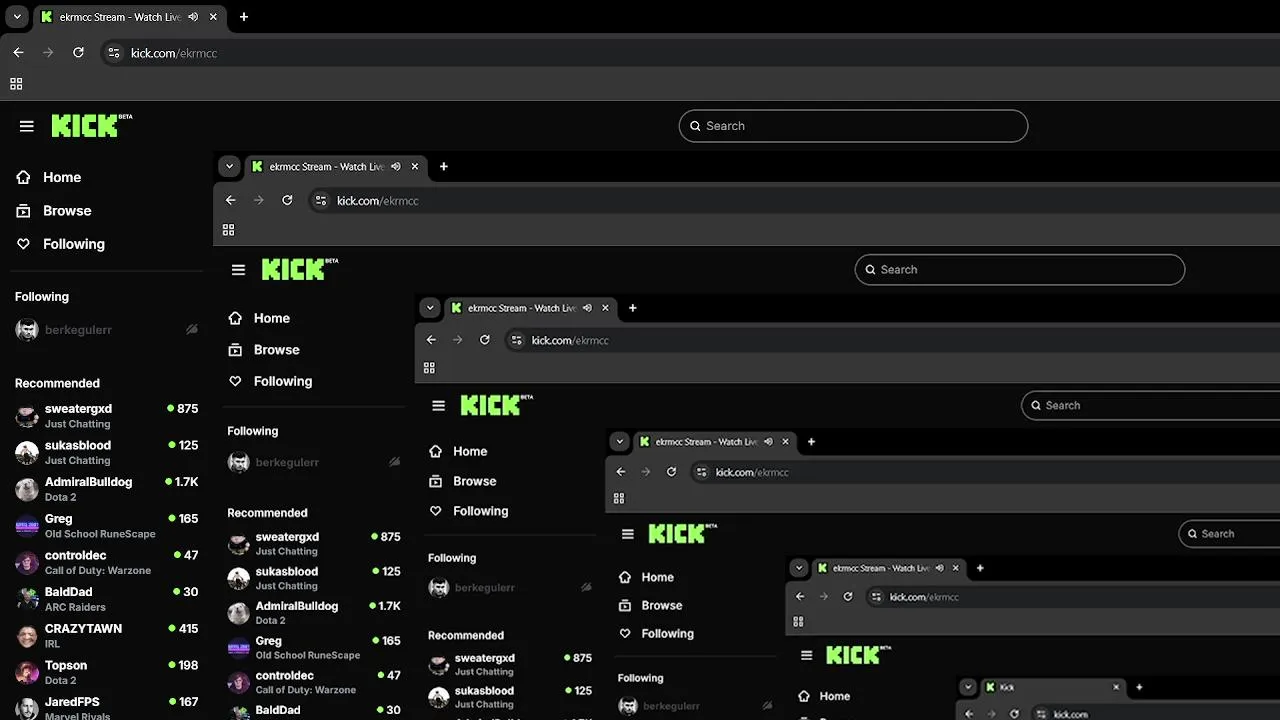Open the apps grid in the fourth nested window
Viewport: 1280px width, 720px height.
(x=619, y=498)
